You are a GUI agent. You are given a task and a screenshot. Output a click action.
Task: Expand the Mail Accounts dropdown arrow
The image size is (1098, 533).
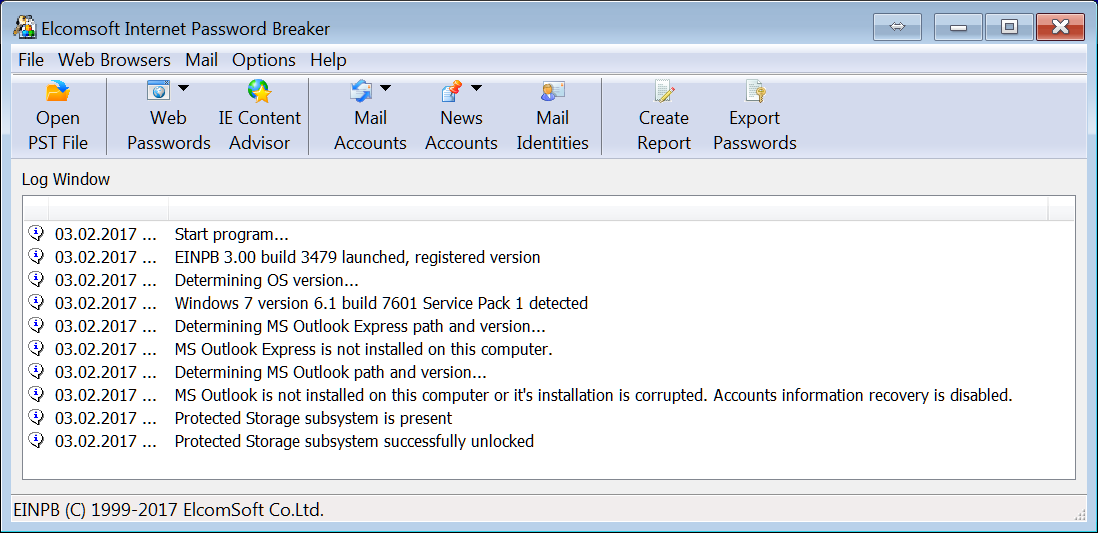(x=385, y=89)
